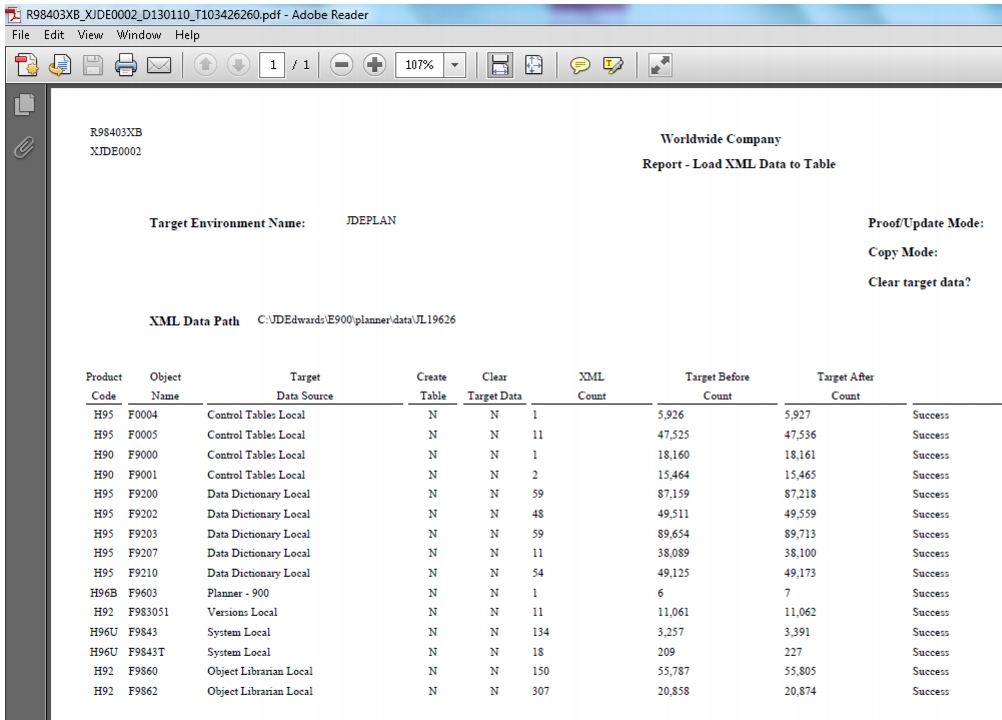Click the Copy Mode label
1002x720 pixels.
[x=903, y=252]
